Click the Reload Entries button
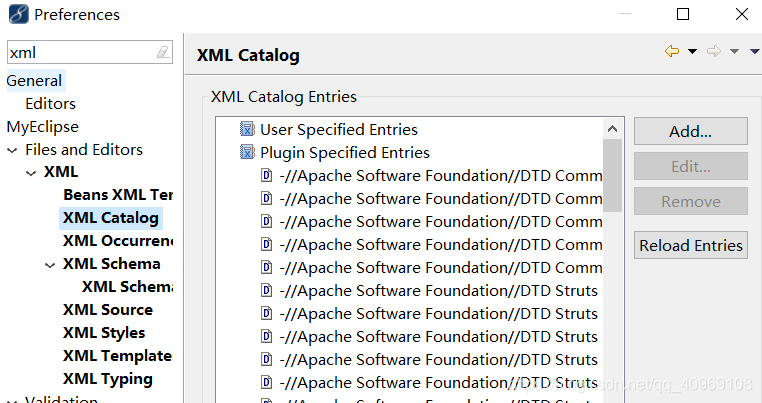The width and height of the screenshot is (762, 403). (691, 245)
